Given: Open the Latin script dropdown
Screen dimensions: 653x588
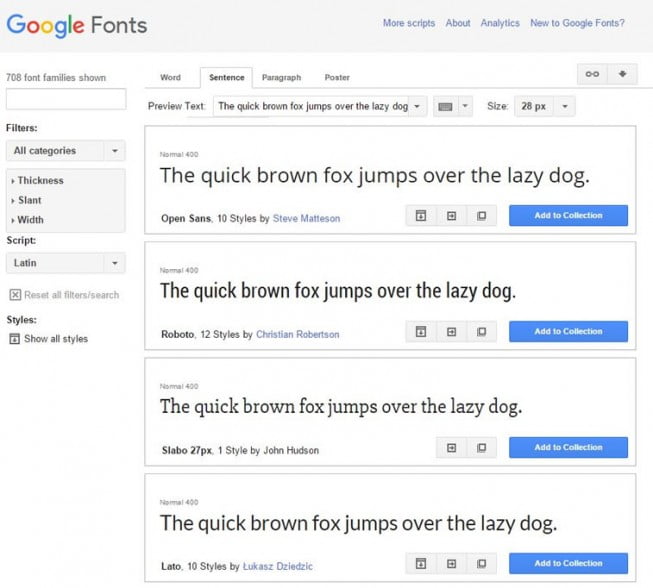Looking at the screenshot, I should pyautogui.click(x=65, y=263).
